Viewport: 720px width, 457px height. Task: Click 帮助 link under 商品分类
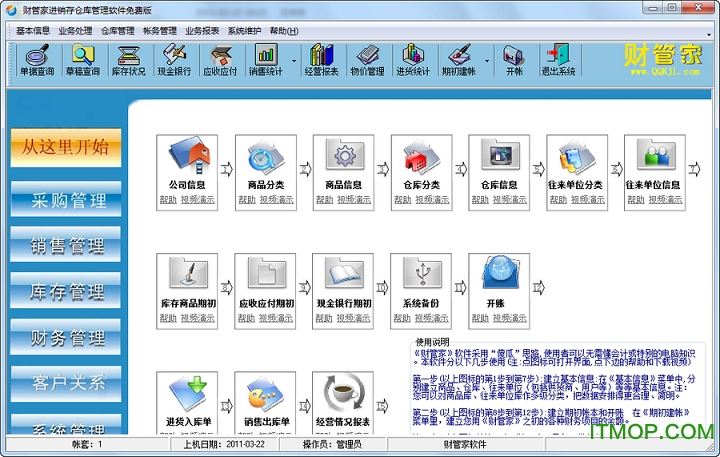247,200
